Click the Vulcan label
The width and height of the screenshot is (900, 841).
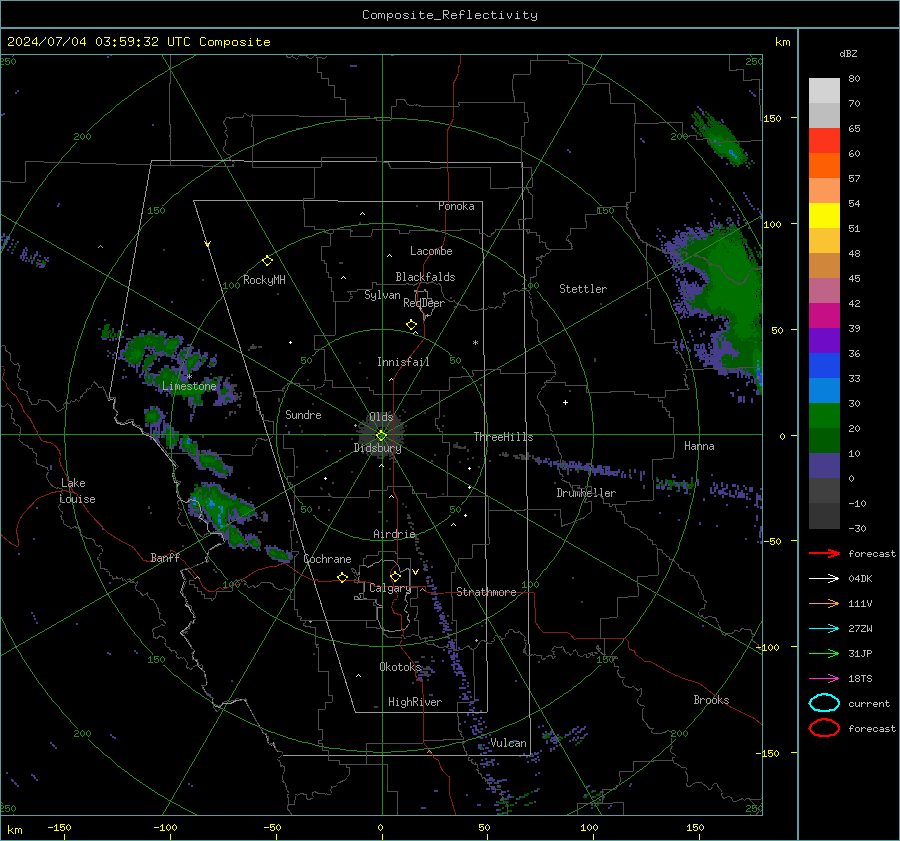(x=508, y=743)
